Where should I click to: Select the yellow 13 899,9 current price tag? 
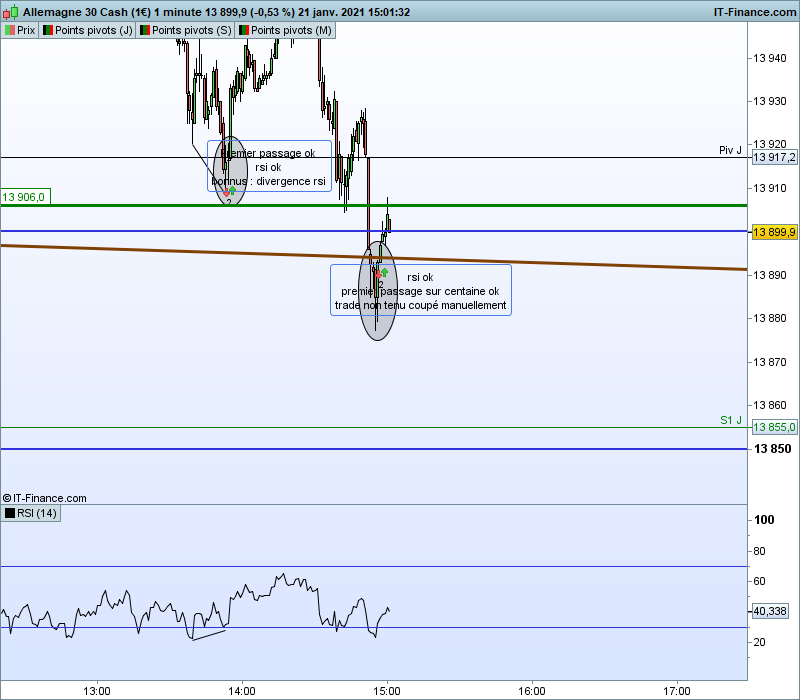tap(774, 232)
